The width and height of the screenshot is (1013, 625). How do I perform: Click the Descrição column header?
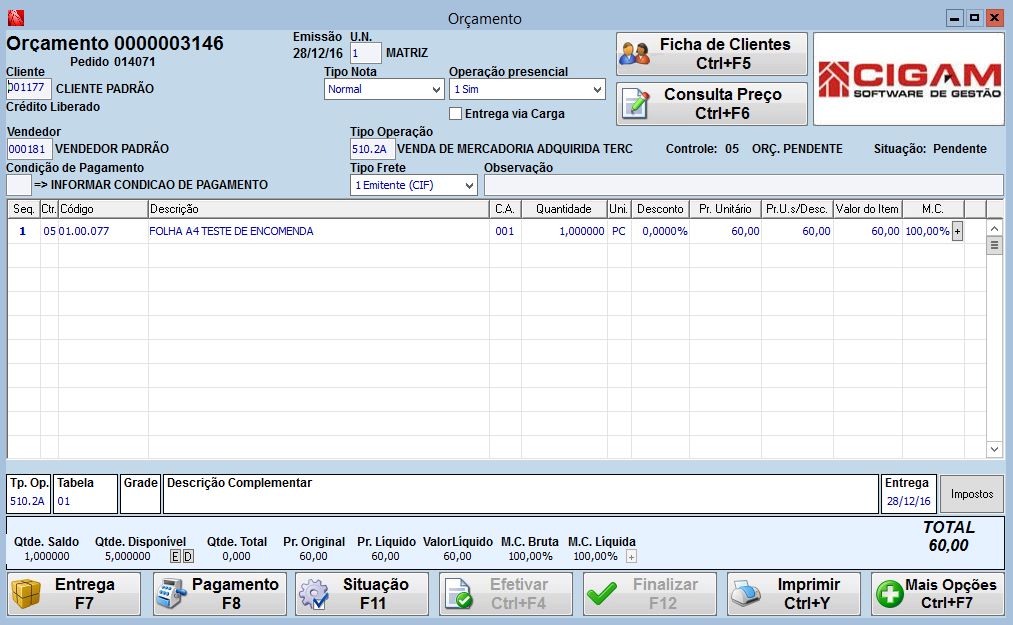point(319,209)
